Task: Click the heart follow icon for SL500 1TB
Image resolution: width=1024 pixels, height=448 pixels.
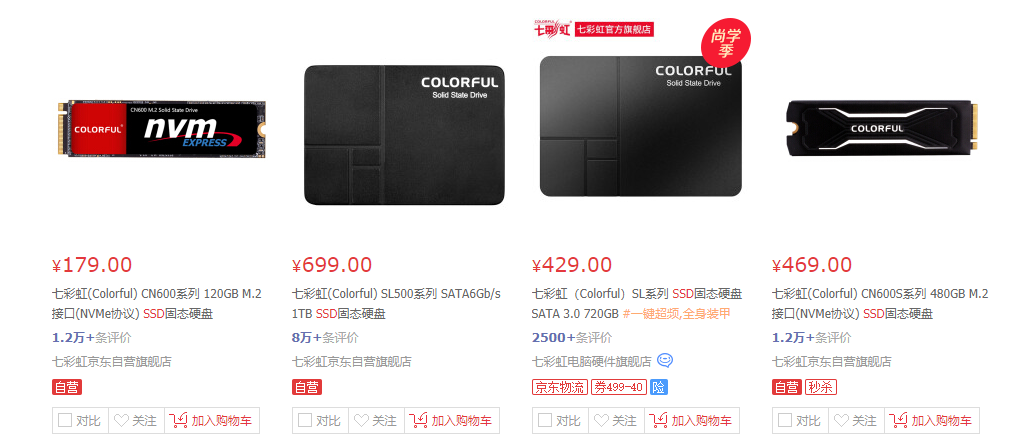Action: (361, 421)
